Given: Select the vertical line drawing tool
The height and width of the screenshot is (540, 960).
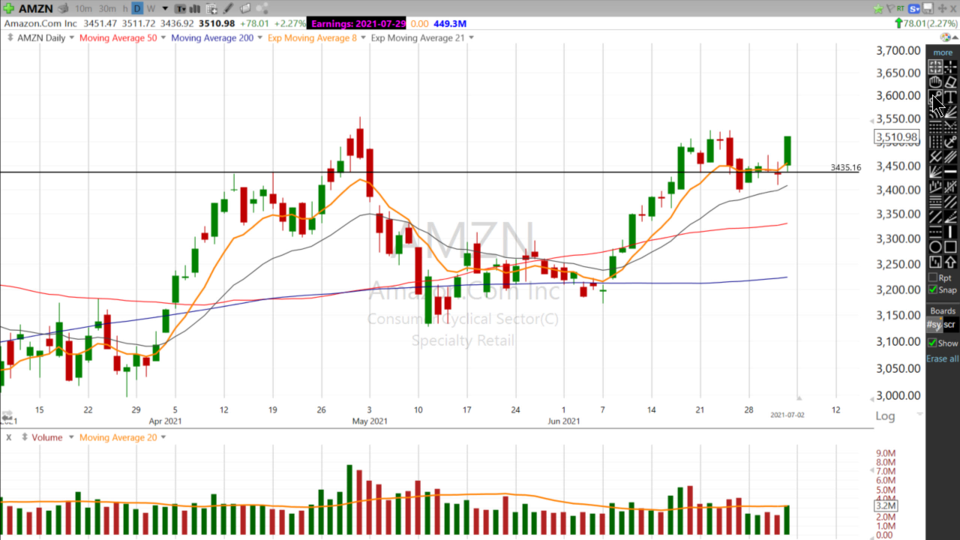Looking at the screenshot, I should coord(951,232).
